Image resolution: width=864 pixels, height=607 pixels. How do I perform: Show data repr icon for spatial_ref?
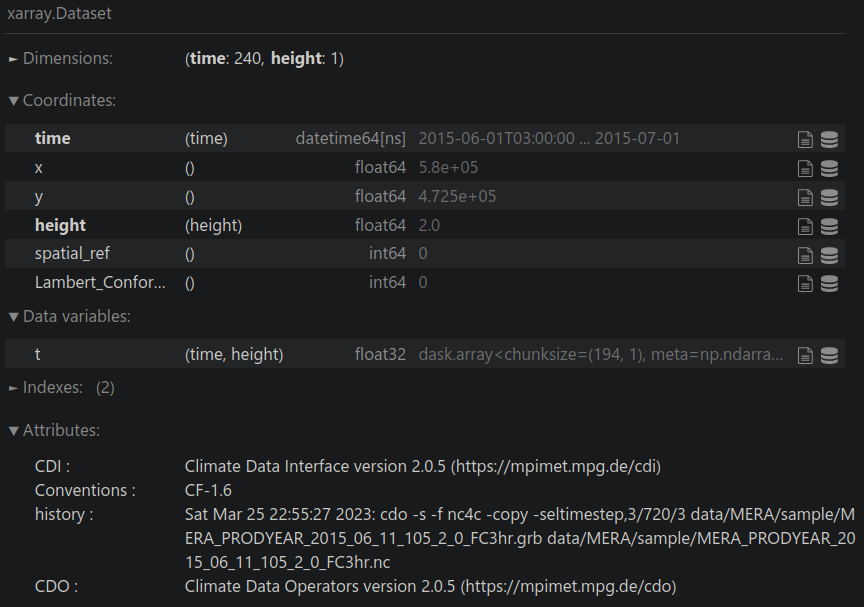(829, 254)
